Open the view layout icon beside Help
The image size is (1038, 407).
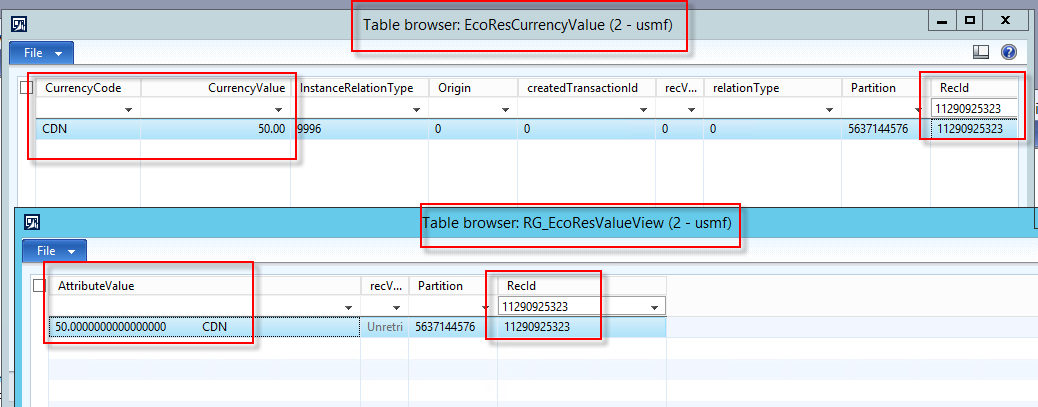click(981, 52)
